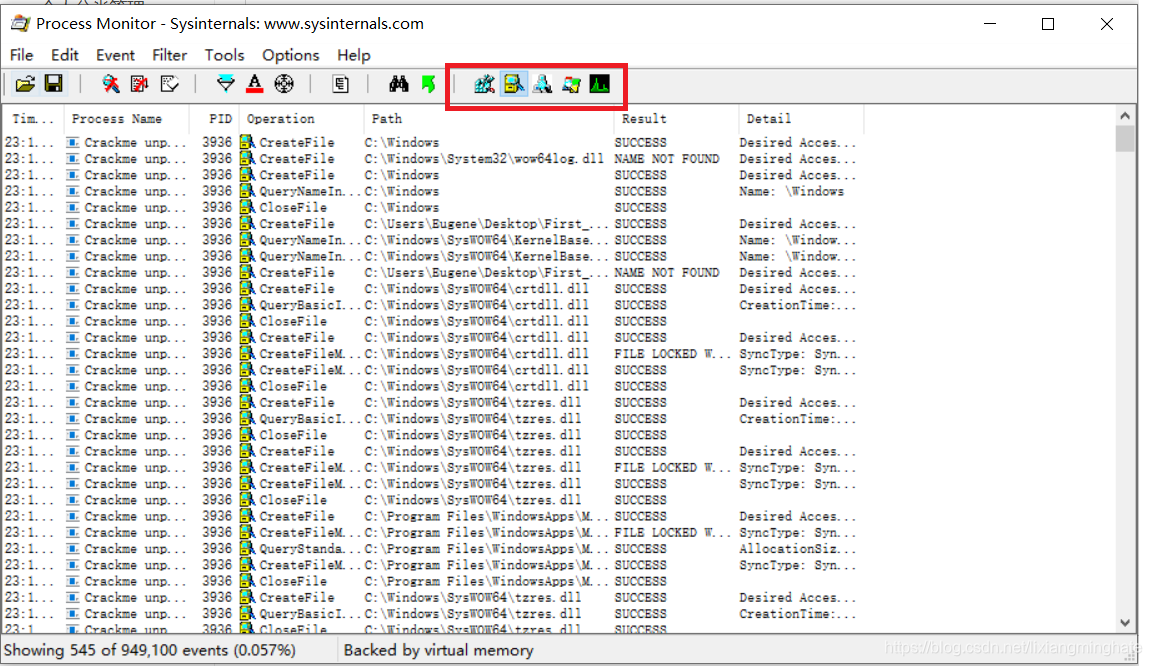Screen dimensions: 1152x666
Task: Toggle Show File System Activity icon
Action: [514, 84]
